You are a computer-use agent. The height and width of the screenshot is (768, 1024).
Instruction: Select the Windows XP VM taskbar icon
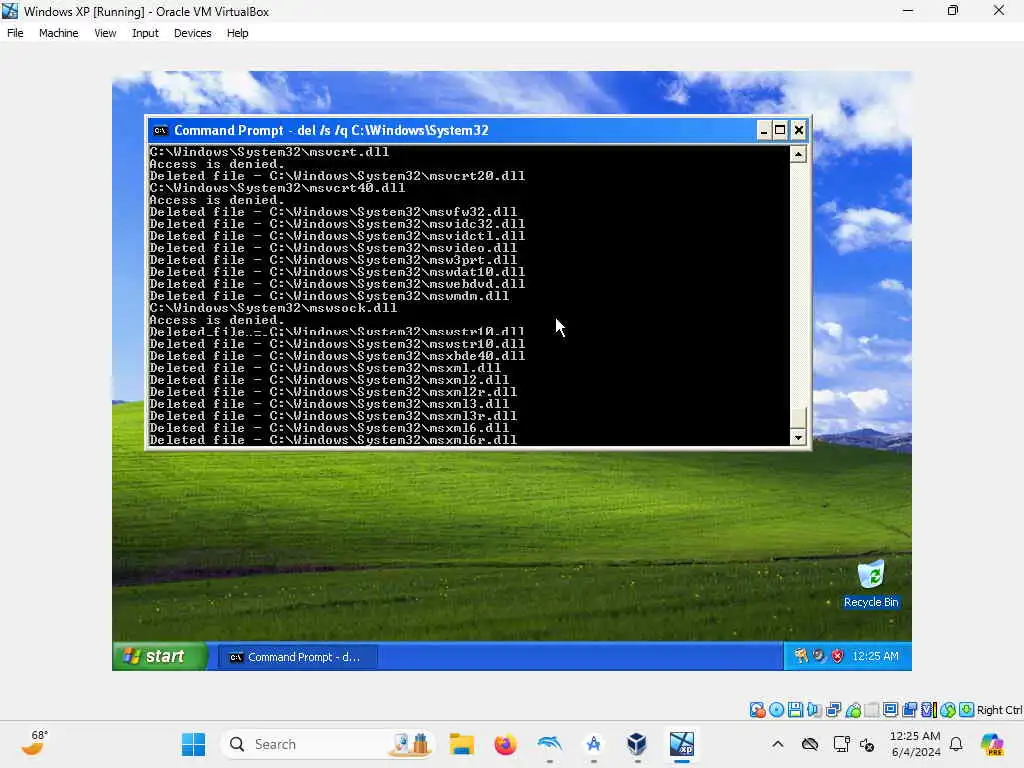(x=681, y=744)
